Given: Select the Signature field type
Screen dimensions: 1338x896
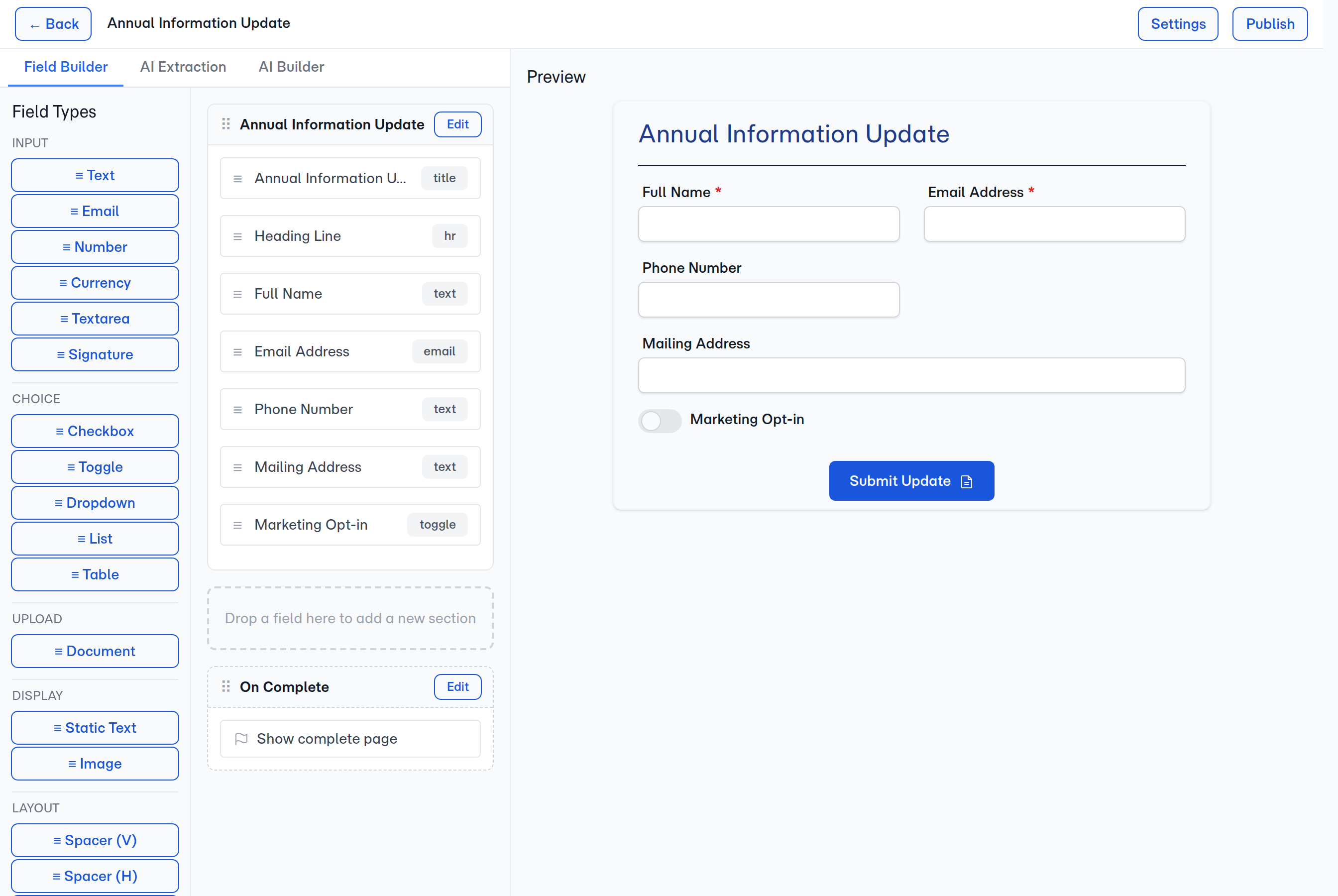Looking at the screenshot, I should point(95,355).
